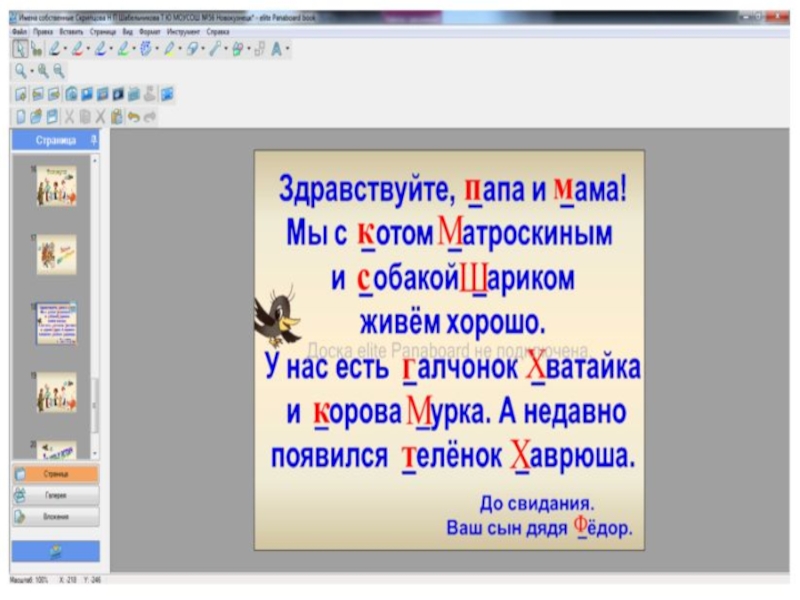This screenshot has height=600, width=800.
Task: Click the zoom out magnifier icon
Action: click(59, 71)
